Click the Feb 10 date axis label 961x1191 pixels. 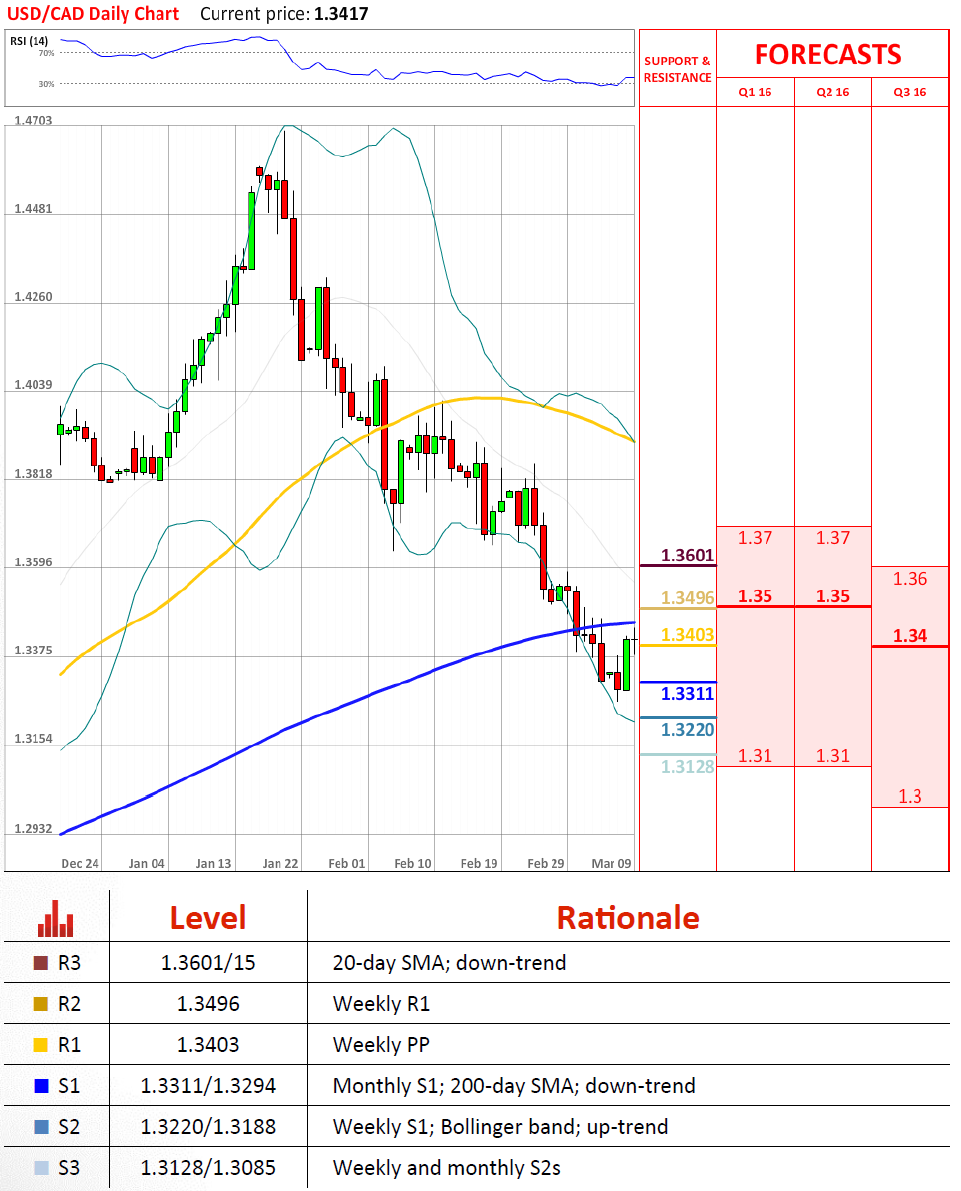(413, 864)
